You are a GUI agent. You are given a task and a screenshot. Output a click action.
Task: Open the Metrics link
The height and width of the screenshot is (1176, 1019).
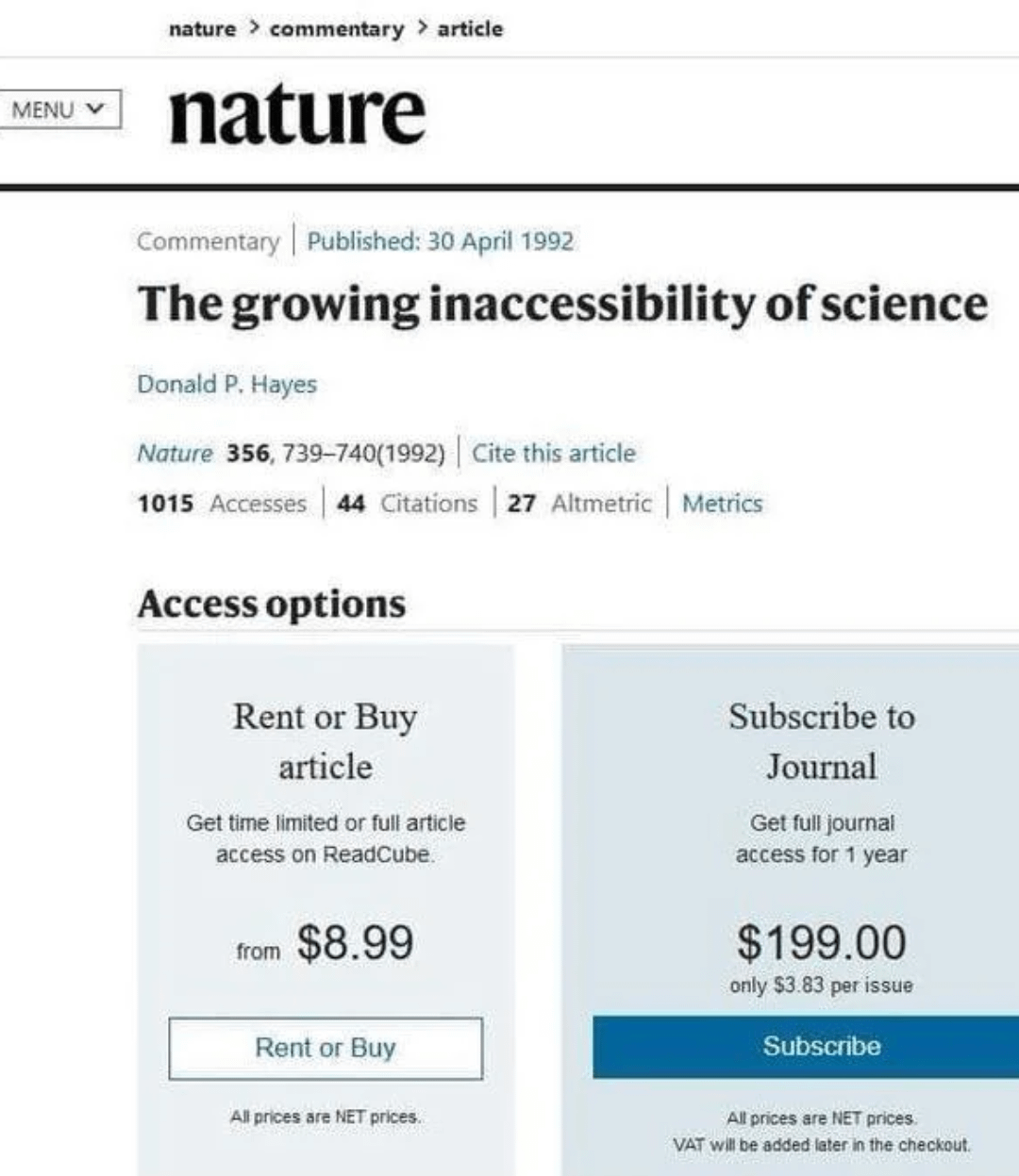coord(722,504)
